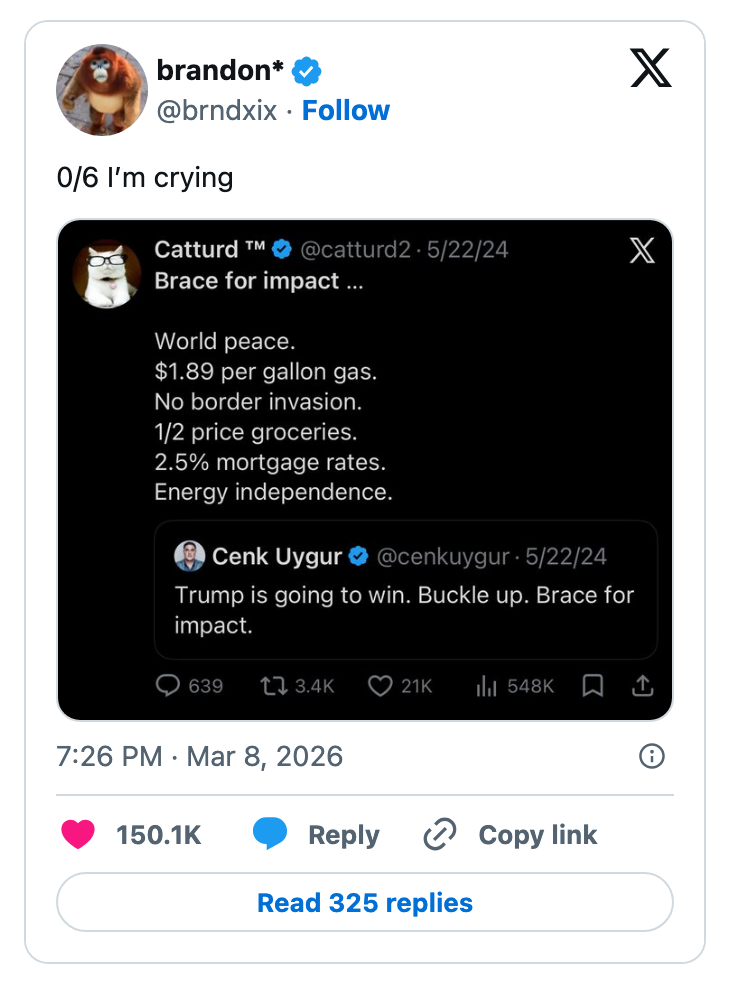Click the X logo in the top corner
The image size is (732, 986).
(651, 68)
